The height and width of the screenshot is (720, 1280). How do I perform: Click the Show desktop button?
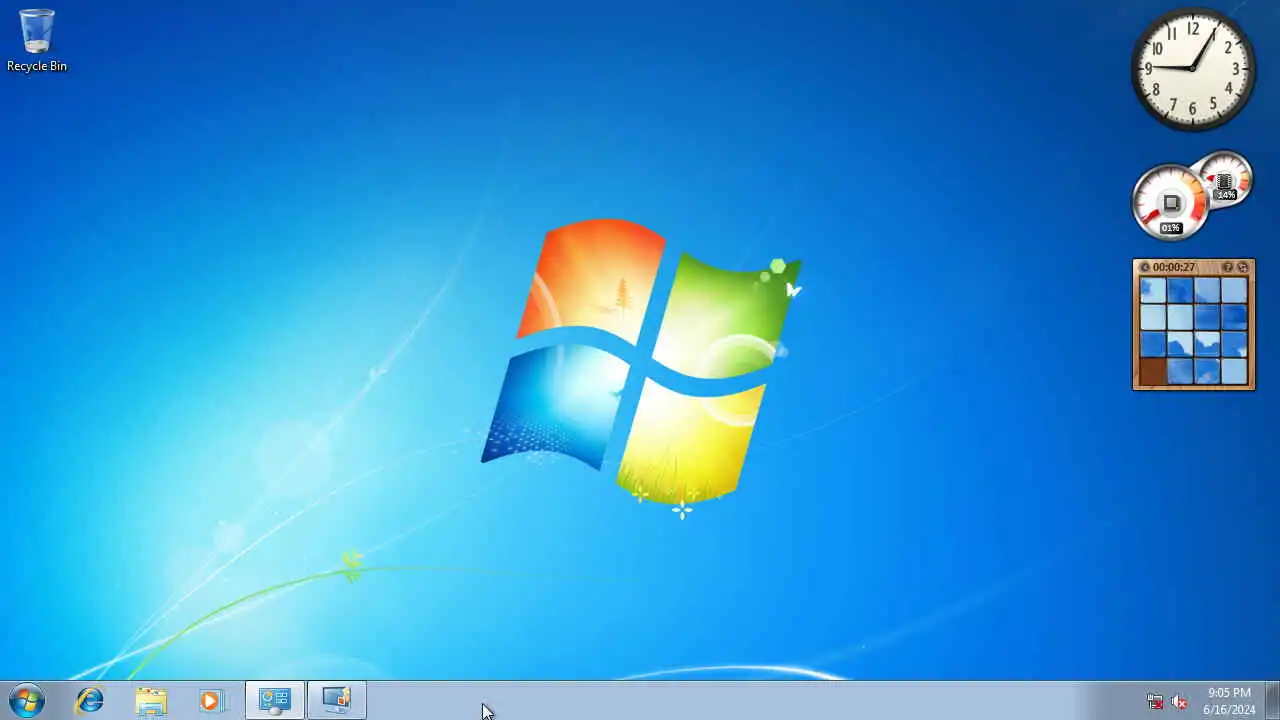point(1272,700)
